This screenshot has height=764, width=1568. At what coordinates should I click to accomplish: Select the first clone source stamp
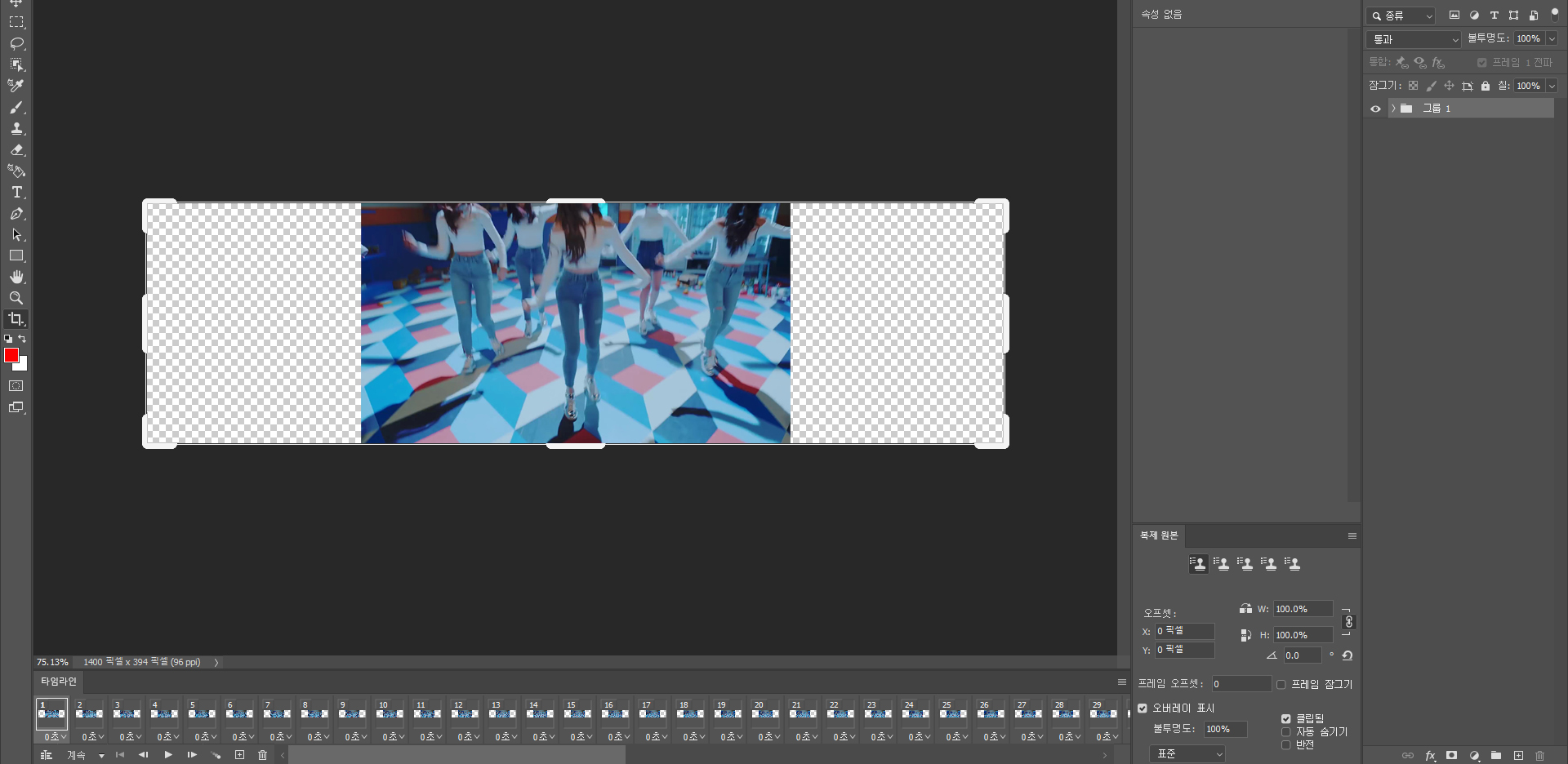click(x=1198, y=564)
